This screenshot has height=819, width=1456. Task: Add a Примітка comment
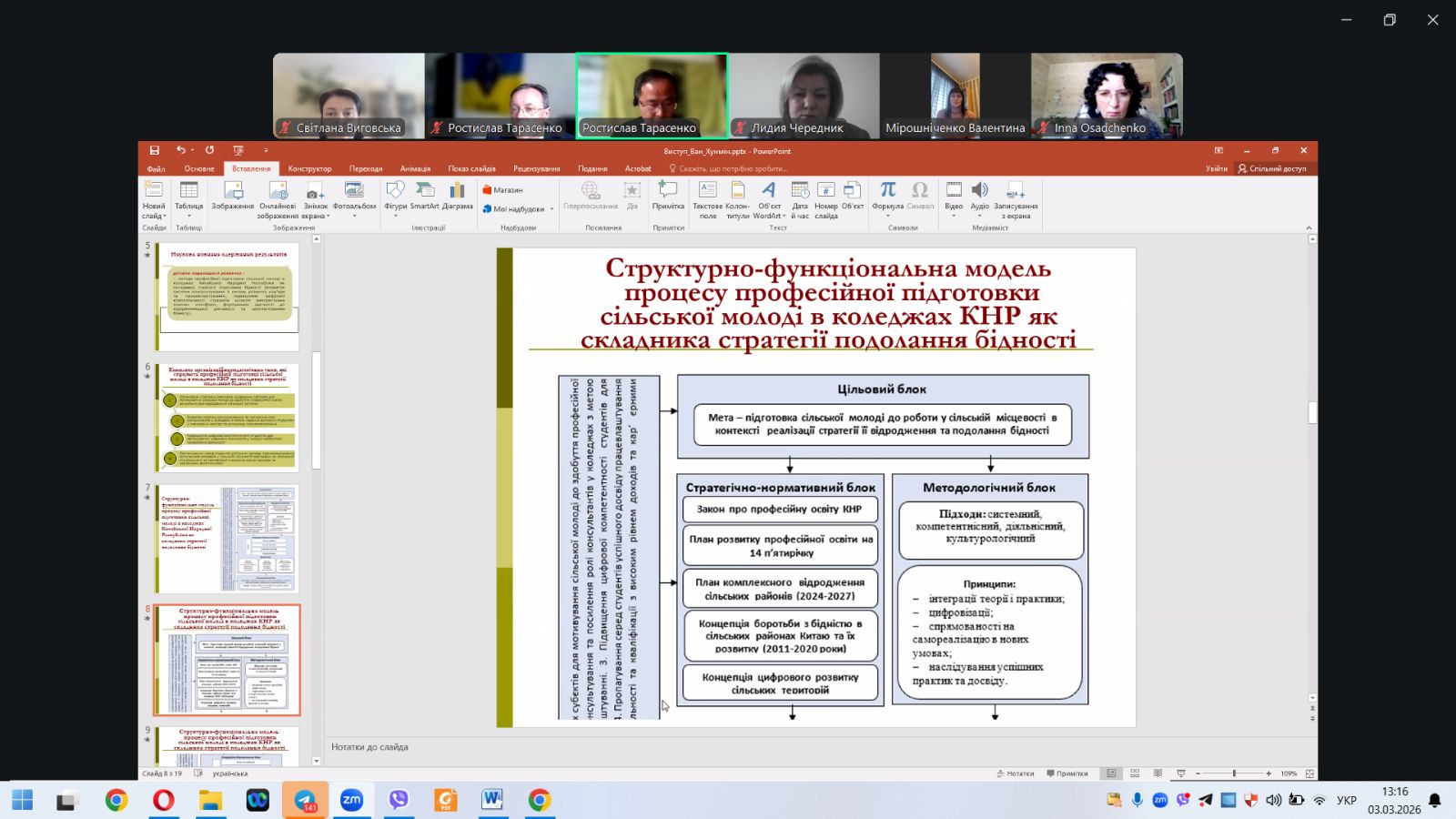(x=668, y=195)
